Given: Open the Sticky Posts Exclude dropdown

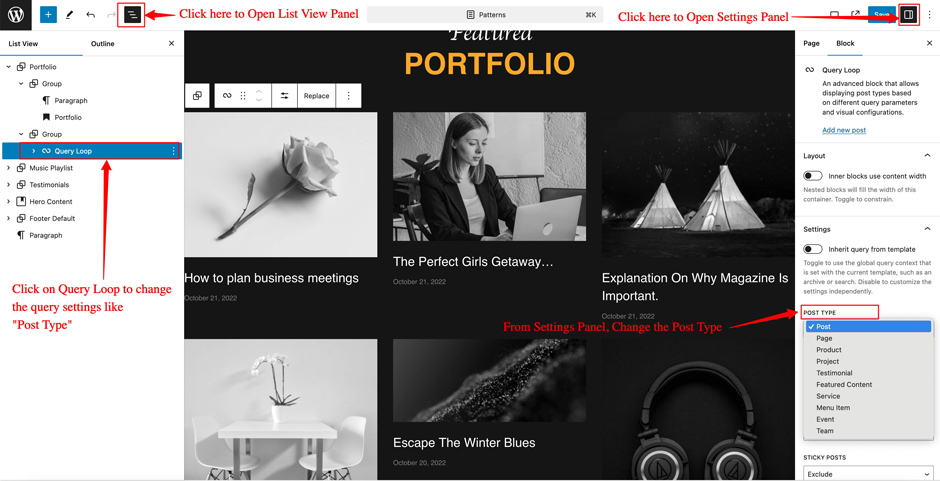Looking at the screenshot, I should (x=868, y=473).
